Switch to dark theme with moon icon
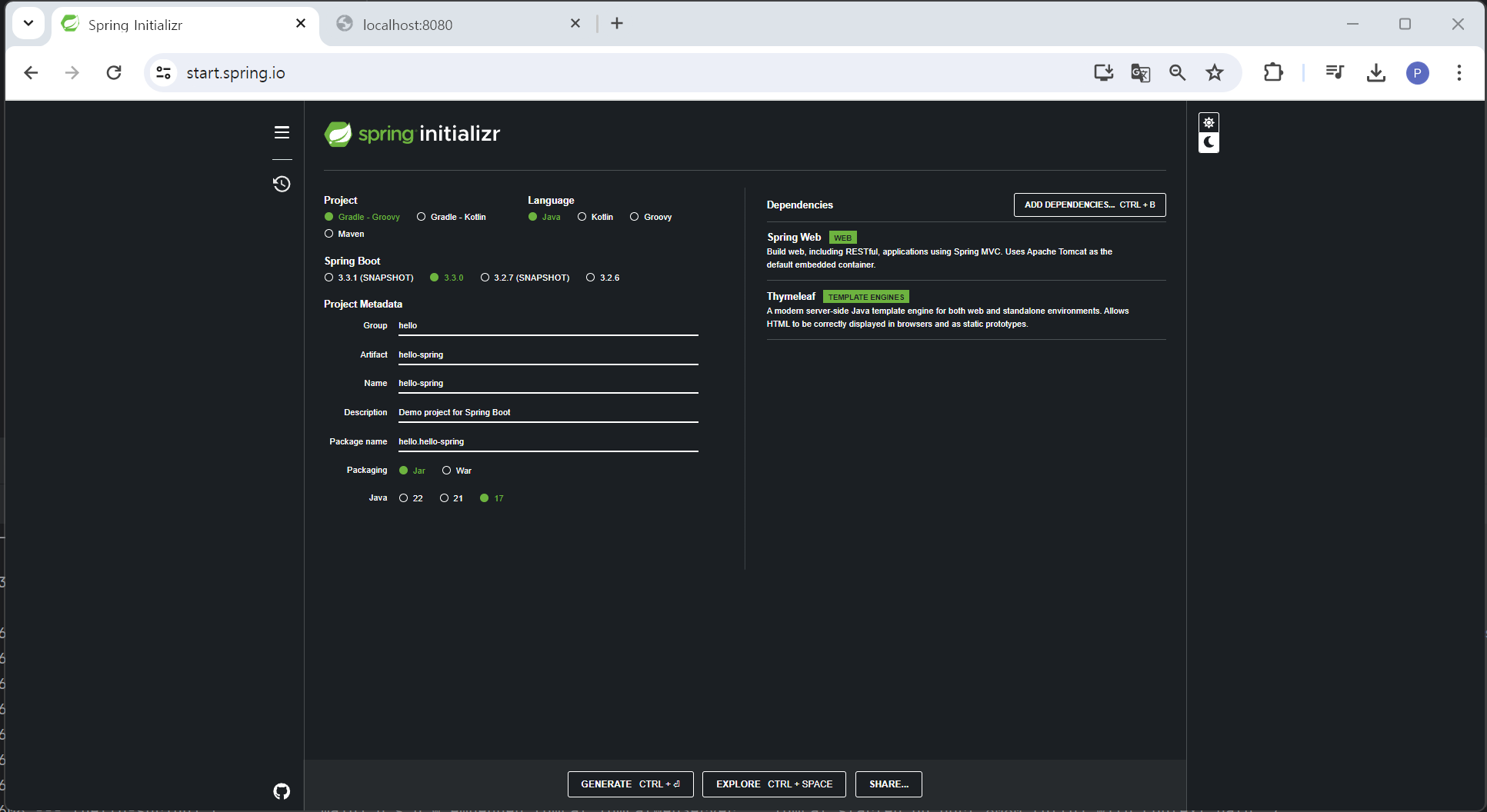 click(x=1209, y=142)
